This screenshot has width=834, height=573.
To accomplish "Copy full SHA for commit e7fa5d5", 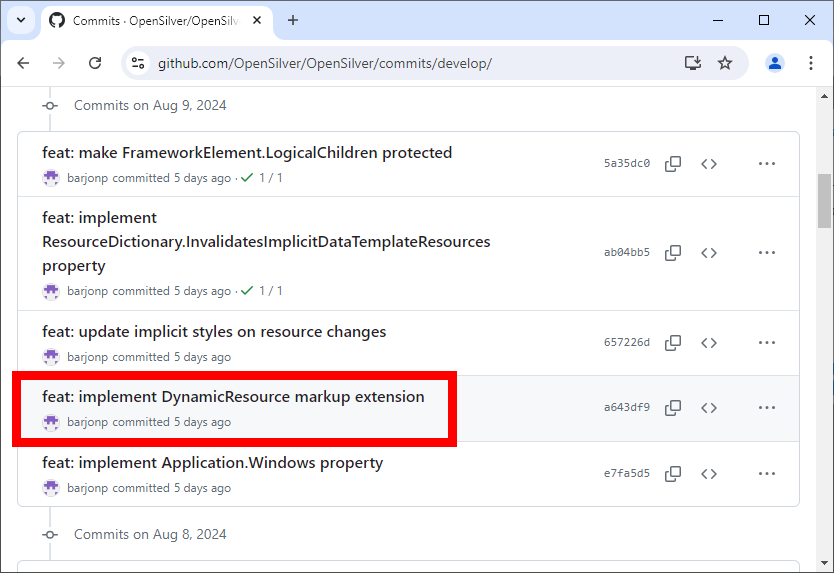I will [x=673, y=474].
